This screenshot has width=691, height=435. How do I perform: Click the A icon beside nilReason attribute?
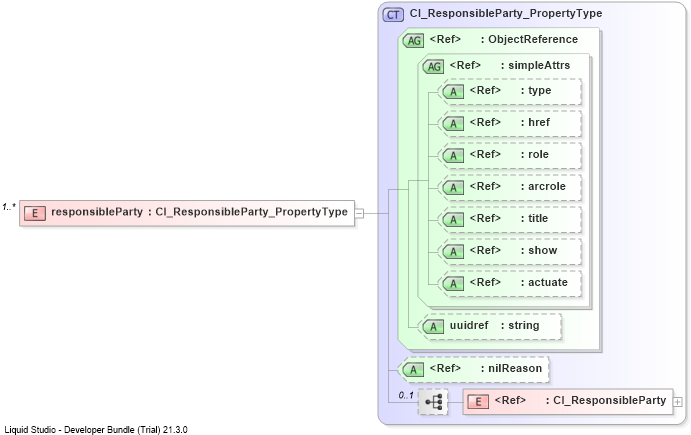pyautogui.click(x=413, y=370)
